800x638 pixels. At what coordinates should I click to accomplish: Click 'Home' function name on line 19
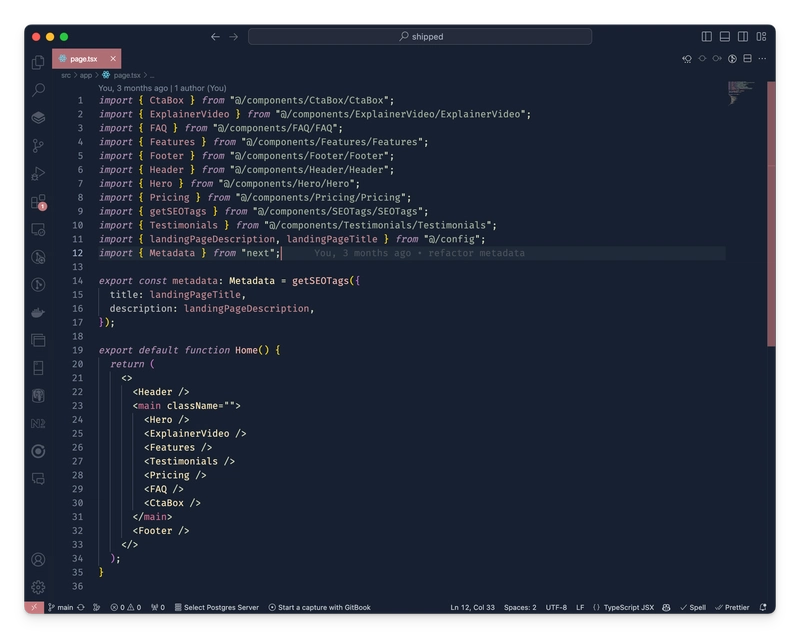(246, 350)
